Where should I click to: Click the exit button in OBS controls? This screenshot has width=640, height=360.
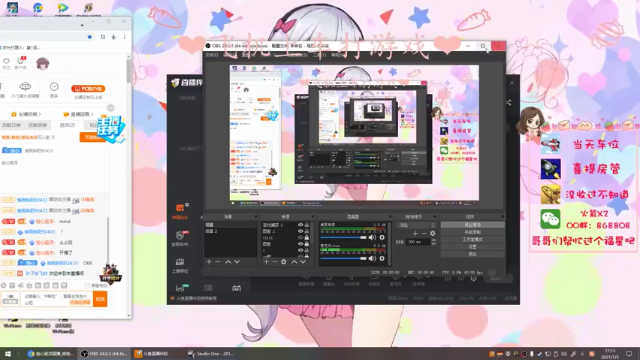coord(472,254)
